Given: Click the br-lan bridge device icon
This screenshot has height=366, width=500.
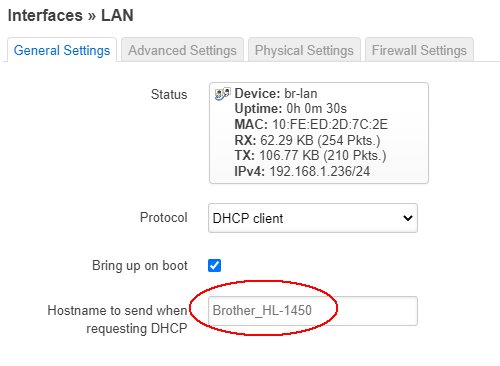Looking at the screenshot, I should [x=222, y=94].
